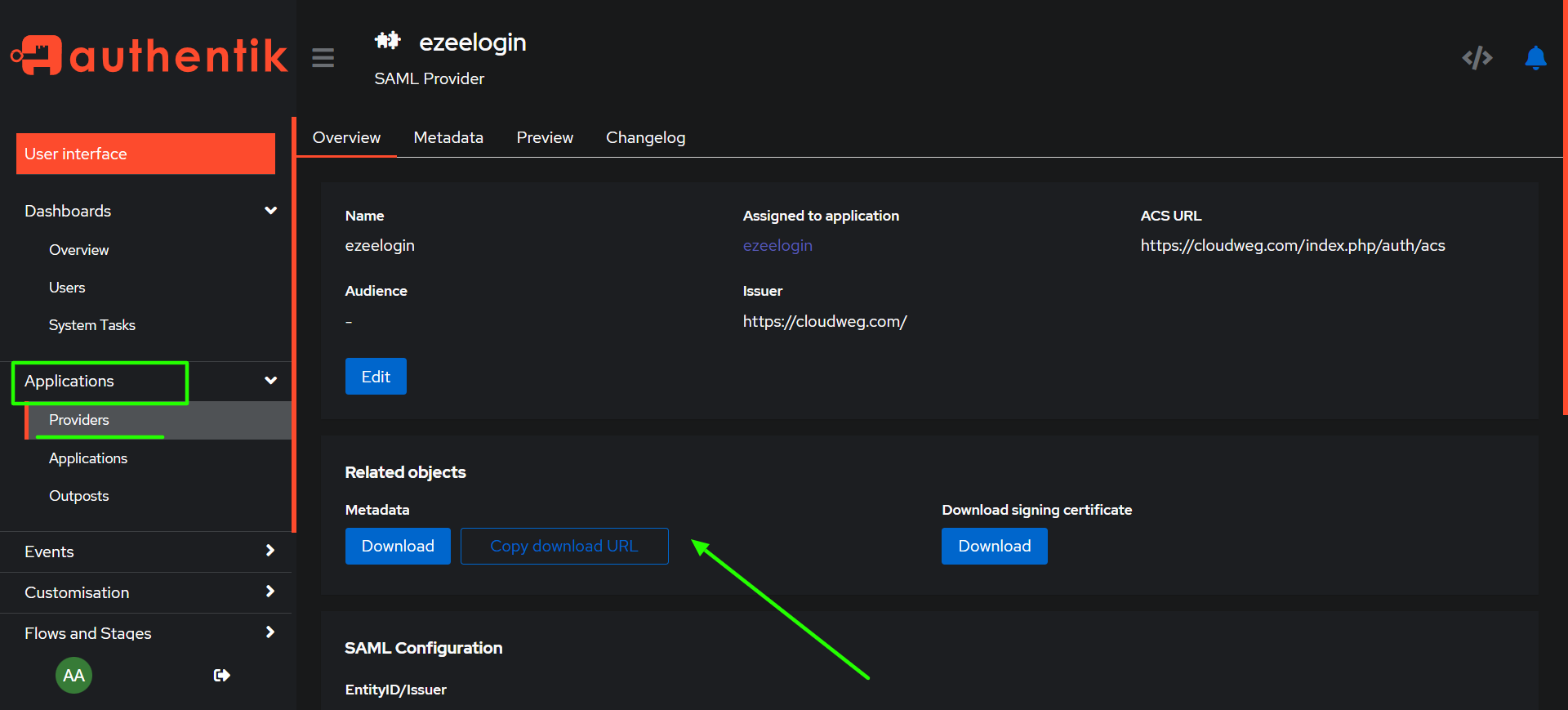Open Outposts in the sidebar
Image resolution: width=1568 pixels, height=710 pixels.
tap(79, 496)
